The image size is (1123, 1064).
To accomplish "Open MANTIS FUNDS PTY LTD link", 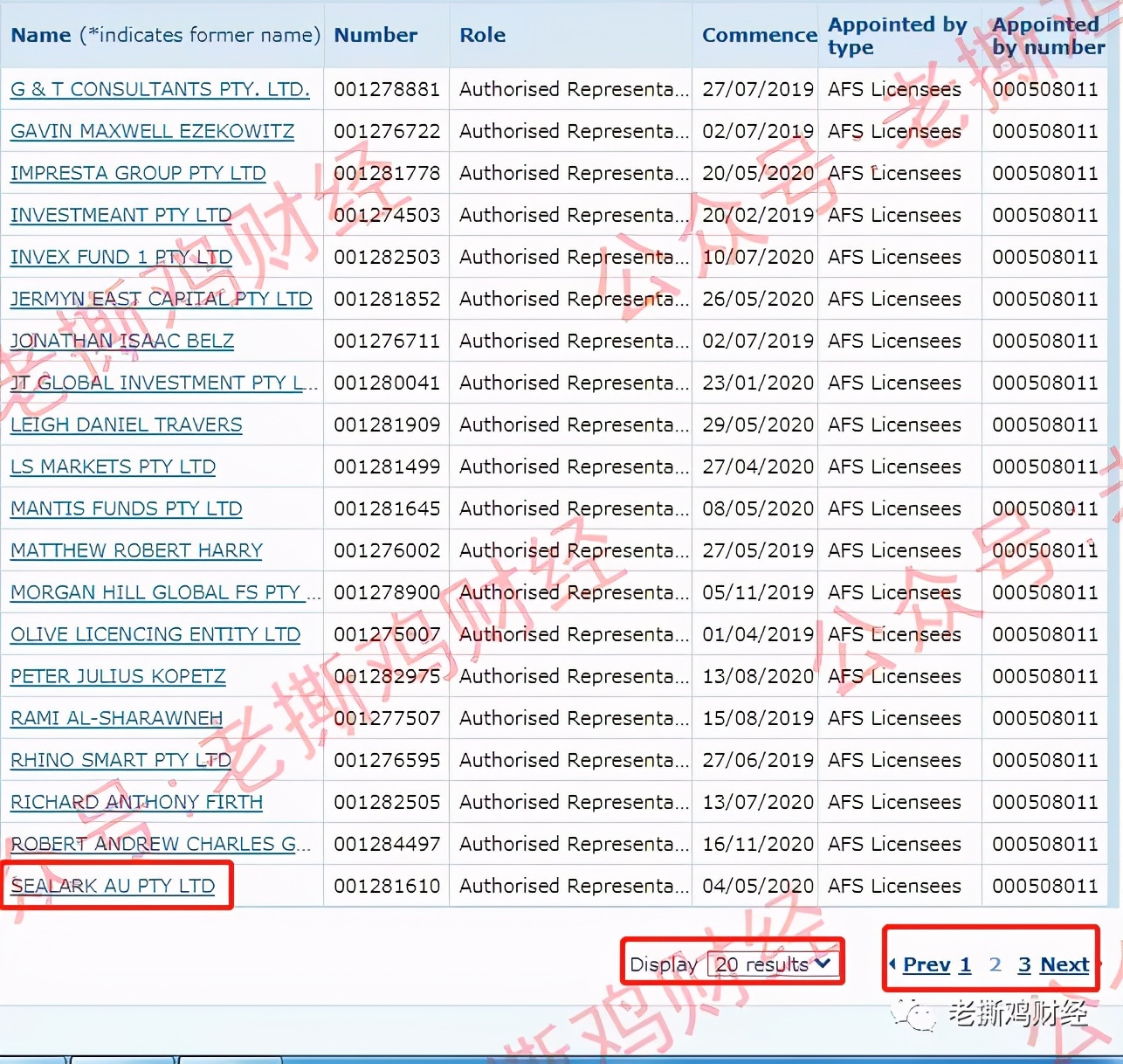I will pos(127,508).
